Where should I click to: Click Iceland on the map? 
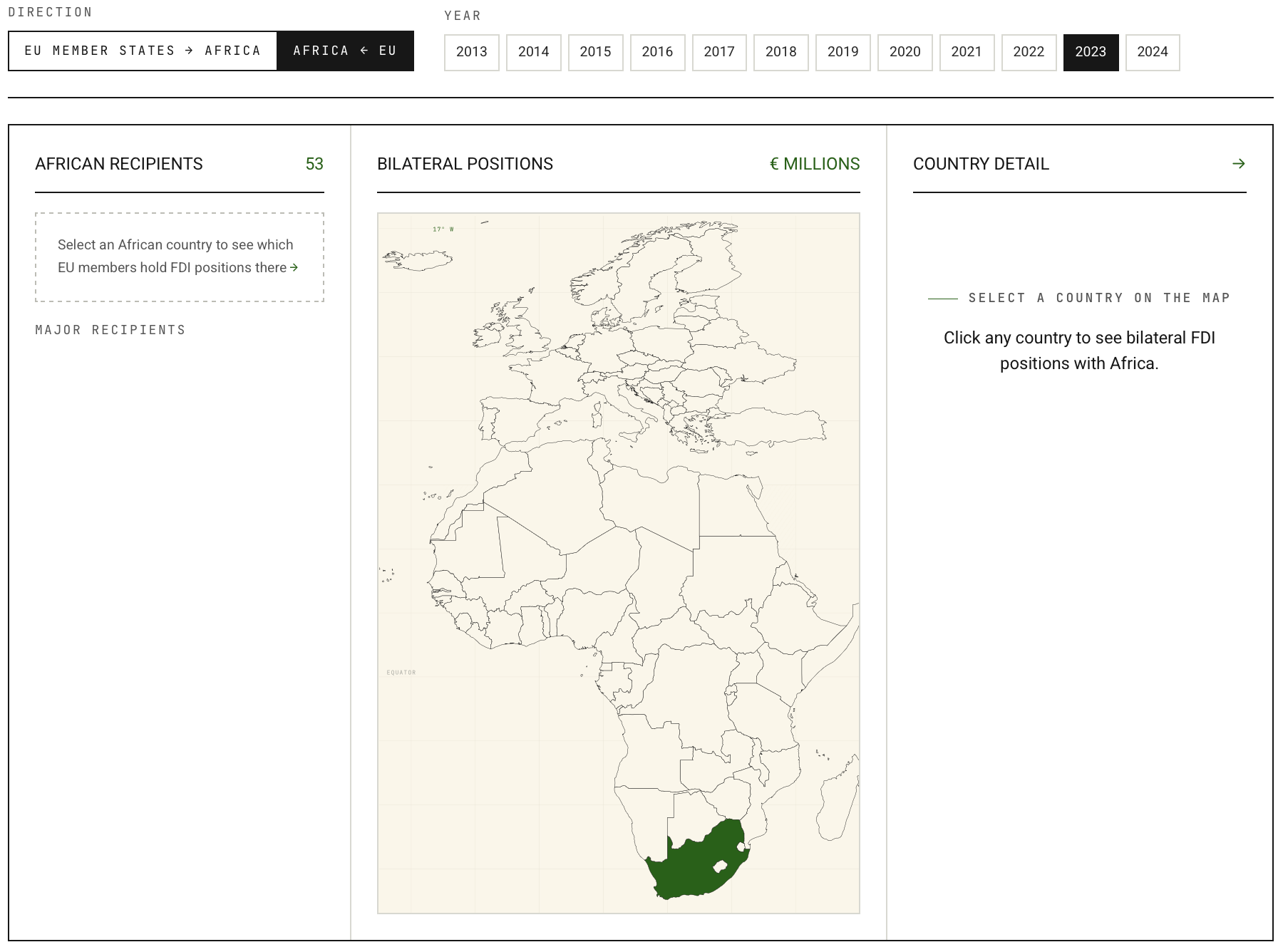click(x=418, y=260)
